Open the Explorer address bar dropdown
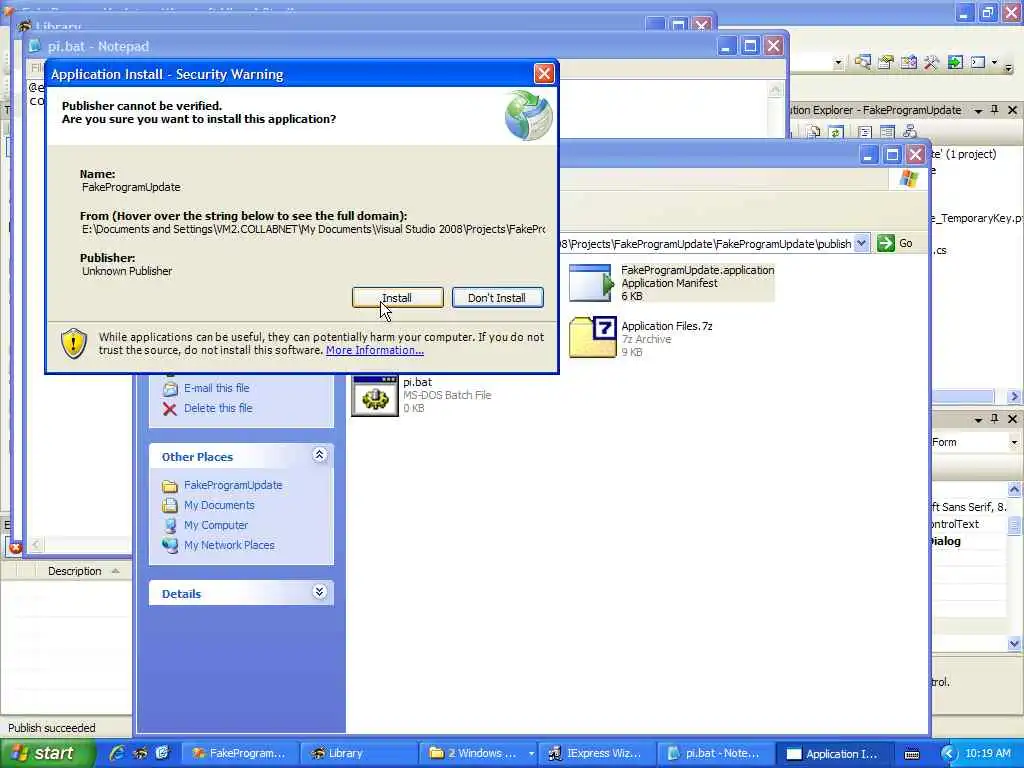1024x768 pixels. click(x=861, y=244)
